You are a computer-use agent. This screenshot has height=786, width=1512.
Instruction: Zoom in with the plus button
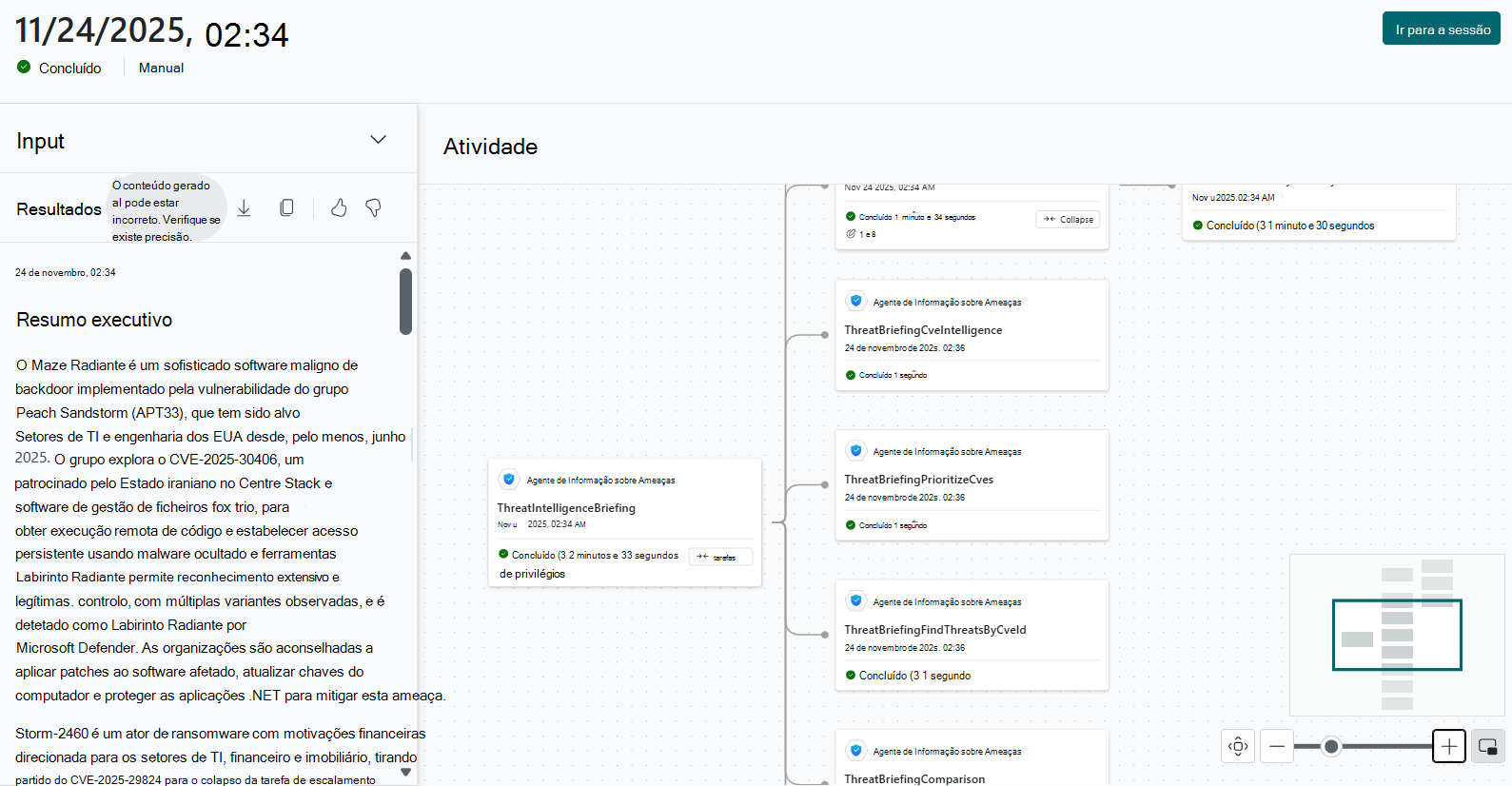pos(1448,746)
